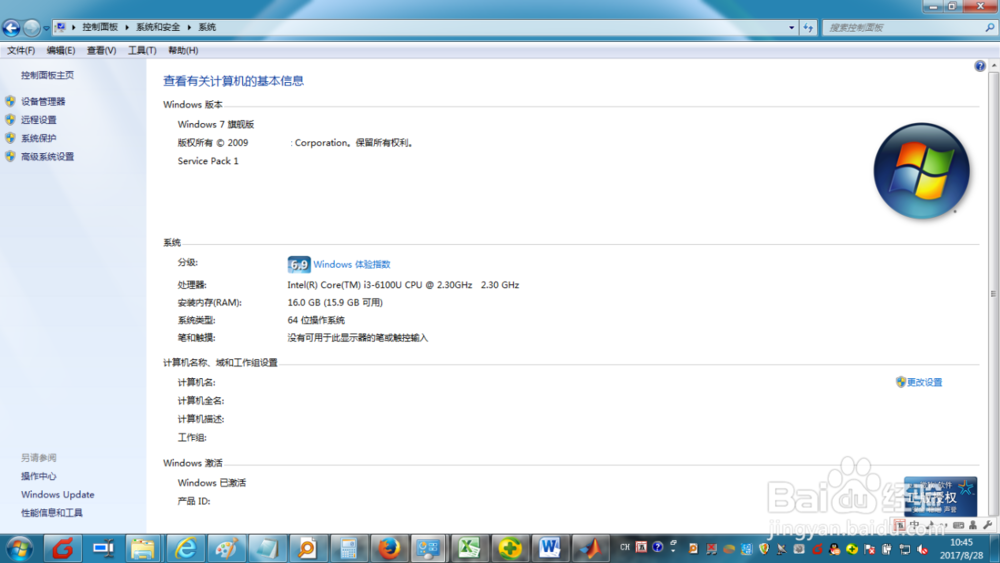Select the Control Panel taskbar button

point(428,548)
